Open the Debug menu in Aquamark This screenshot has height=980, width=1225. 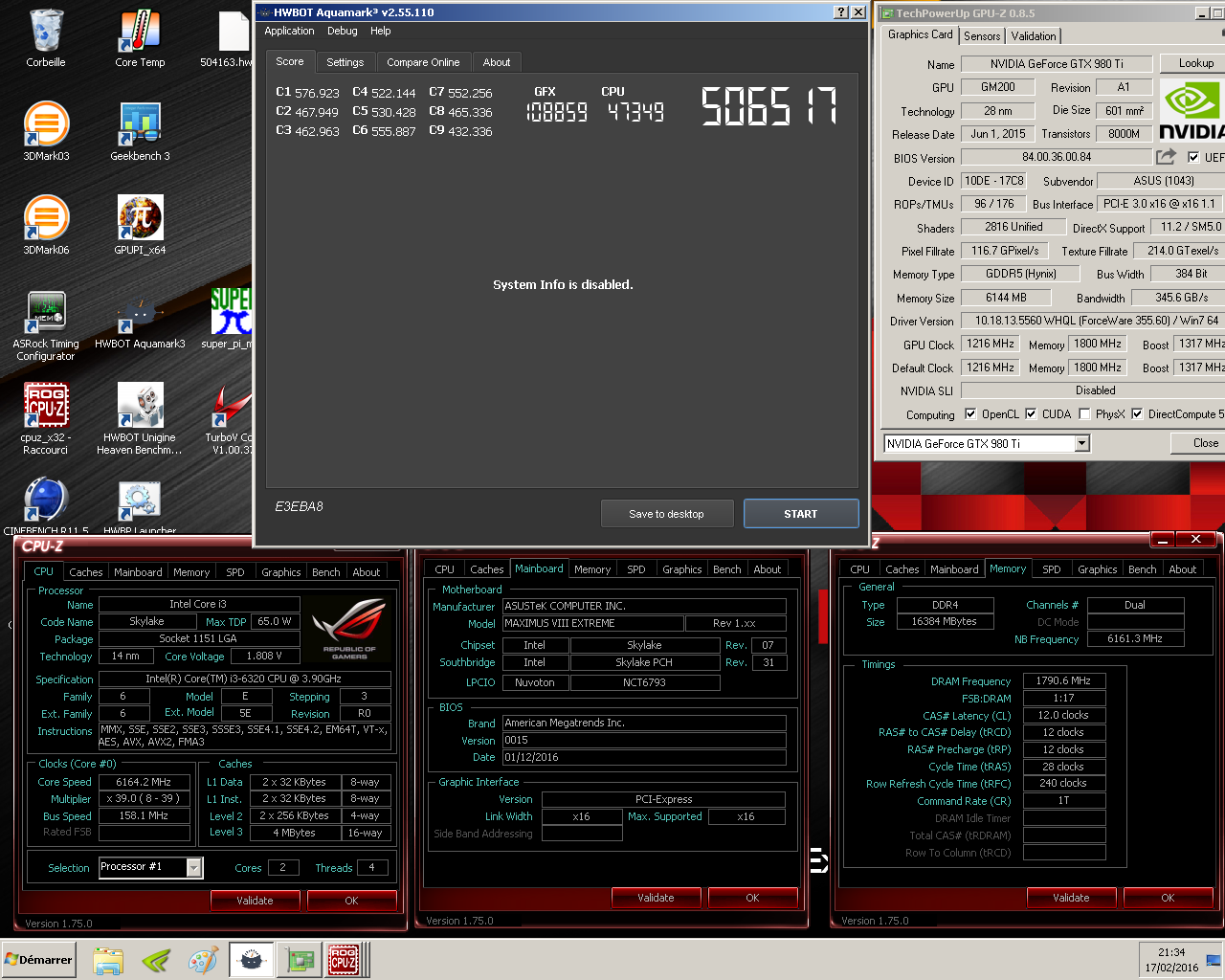(x=342, y=31)
